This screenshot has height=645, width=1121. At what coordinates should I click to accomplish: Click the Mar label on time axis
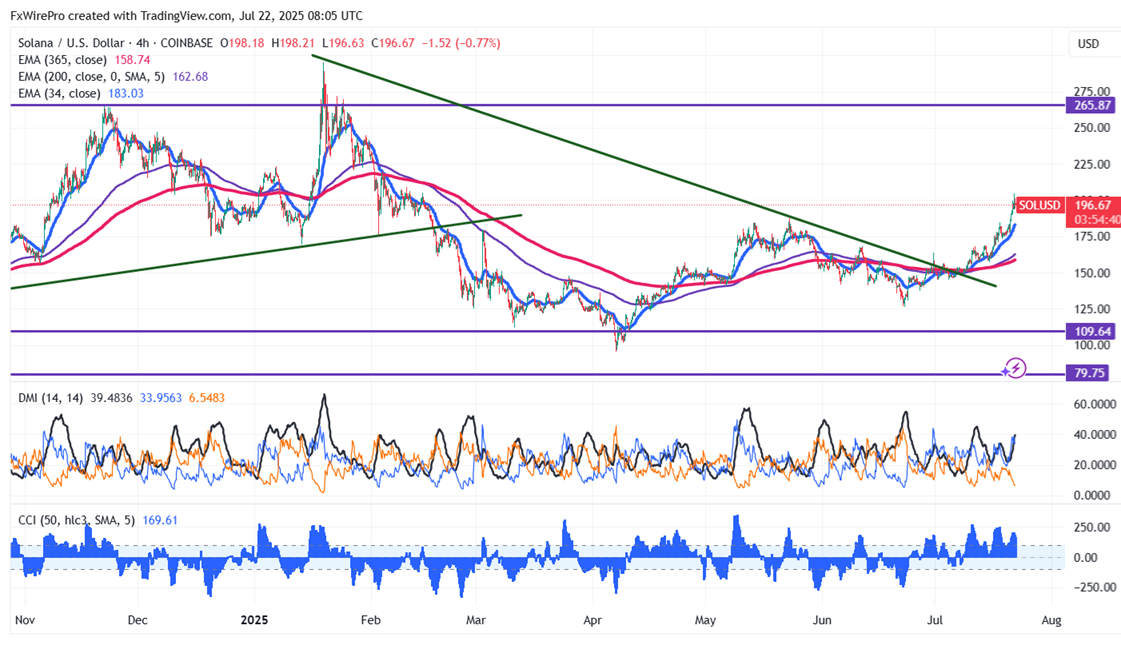(x=475, y=620)
